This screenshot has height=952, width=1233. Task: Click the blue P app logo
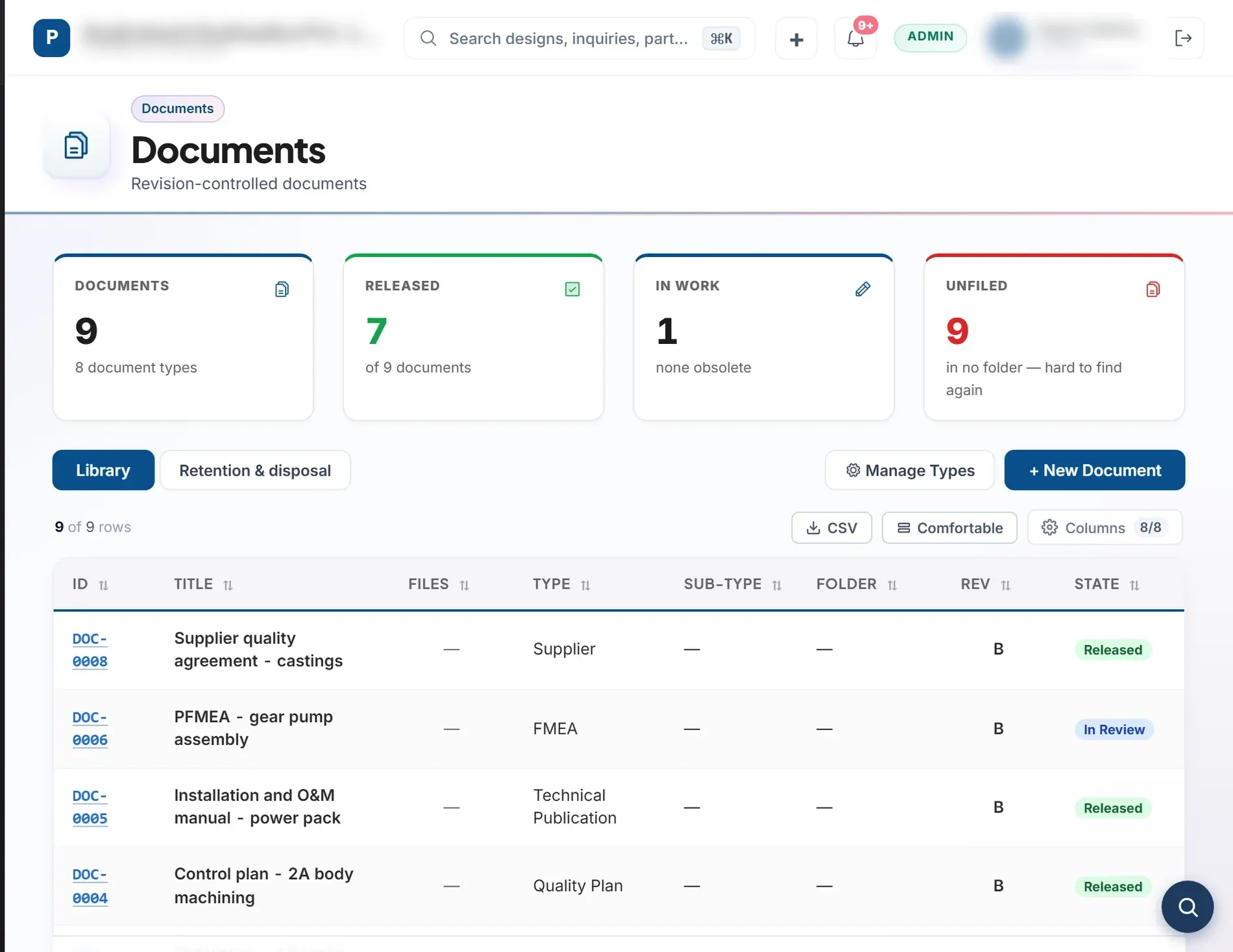point(52,38)
